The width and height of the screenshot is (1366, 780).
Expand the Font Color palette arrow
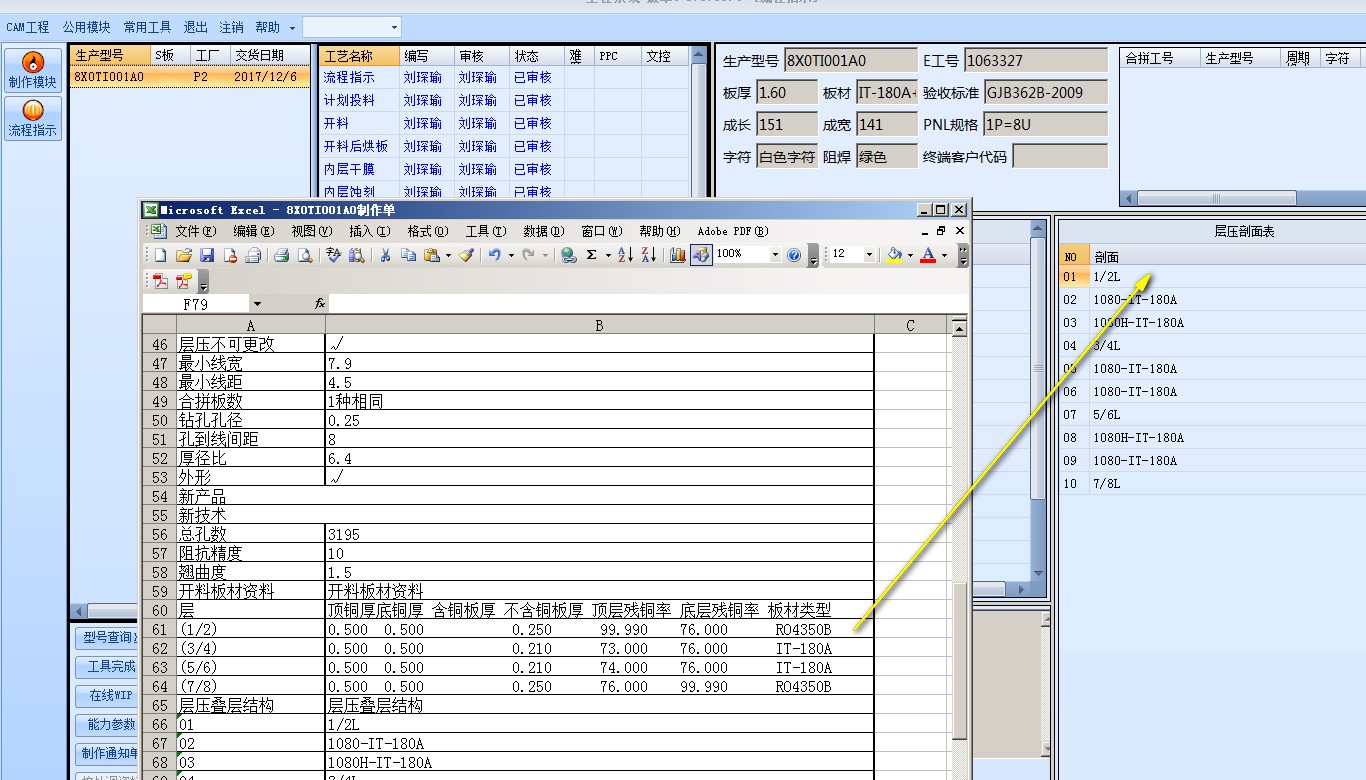pos(944,255)
